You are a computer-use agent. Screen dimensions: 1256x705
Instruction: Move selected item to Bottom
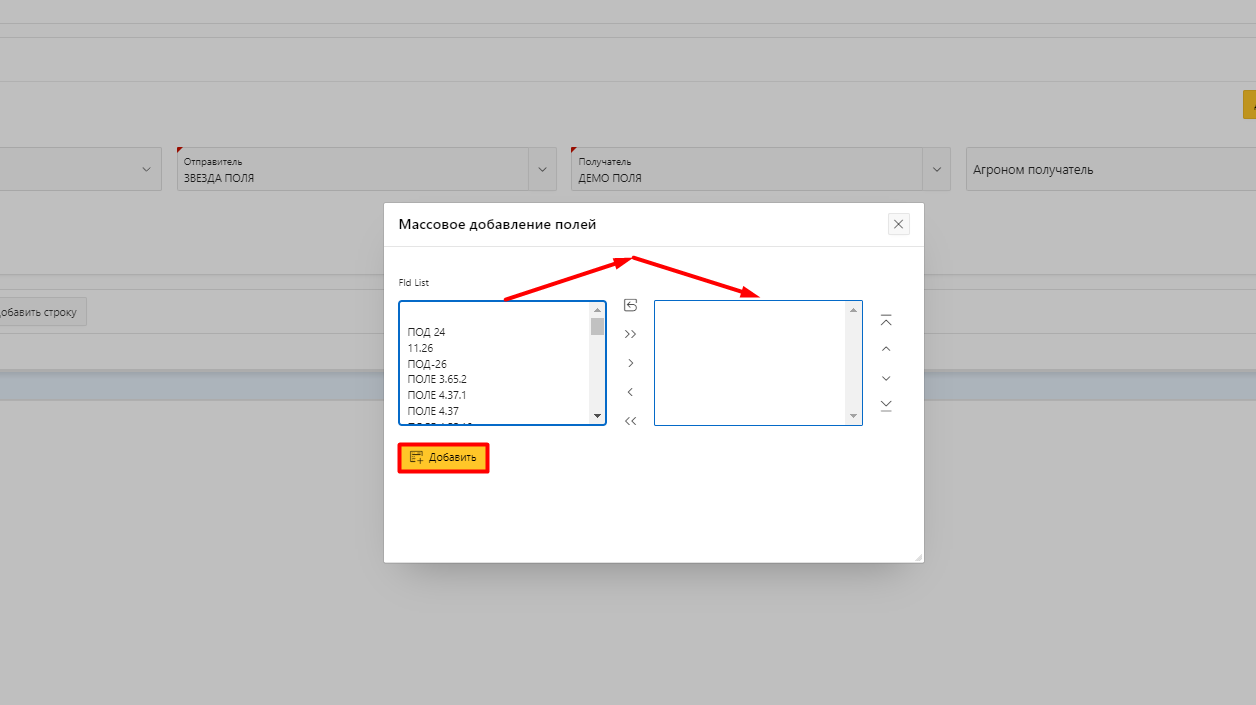(885, 405)
